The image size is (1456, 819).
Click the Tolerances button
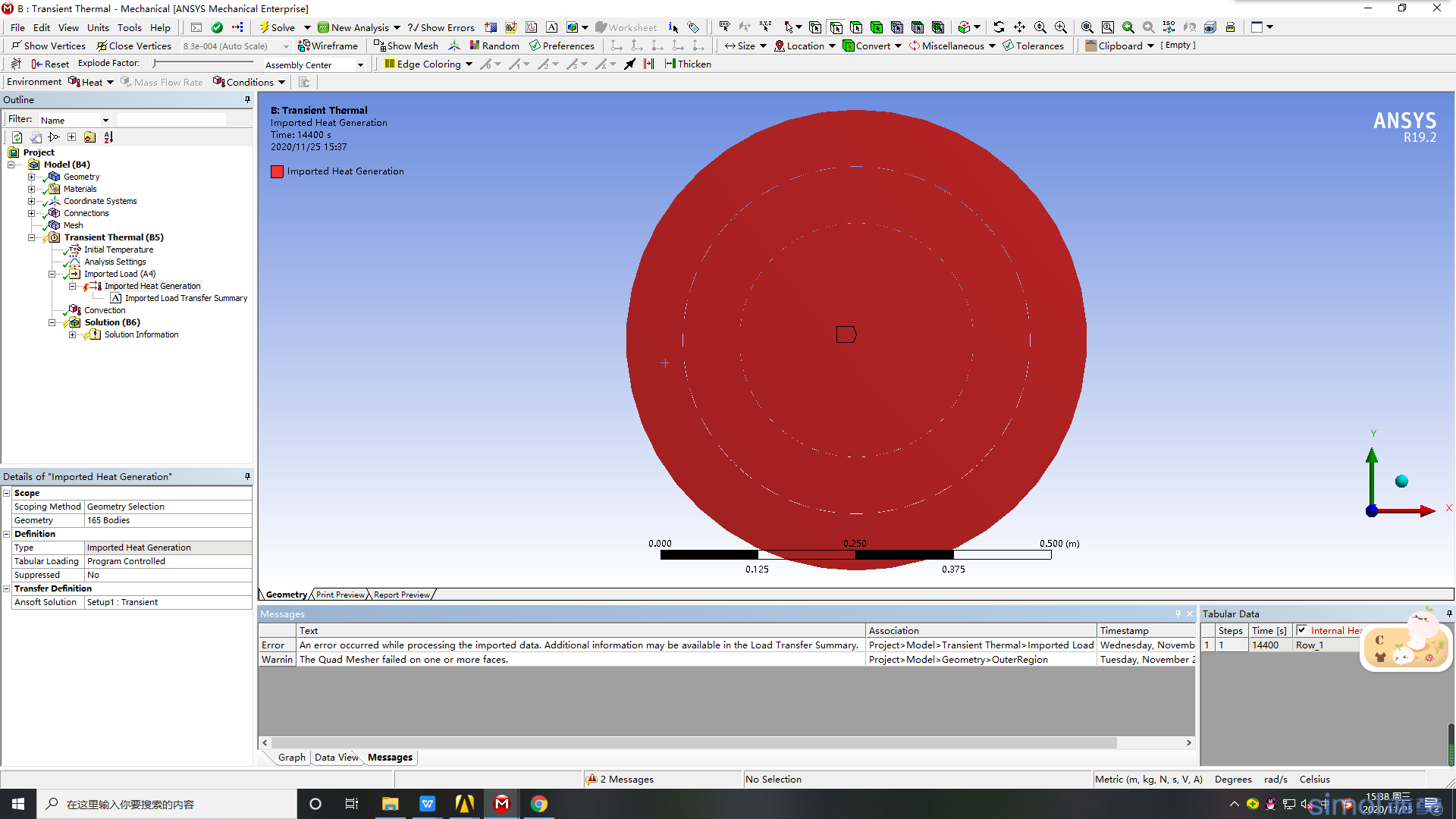click(x=1033, y=45)
